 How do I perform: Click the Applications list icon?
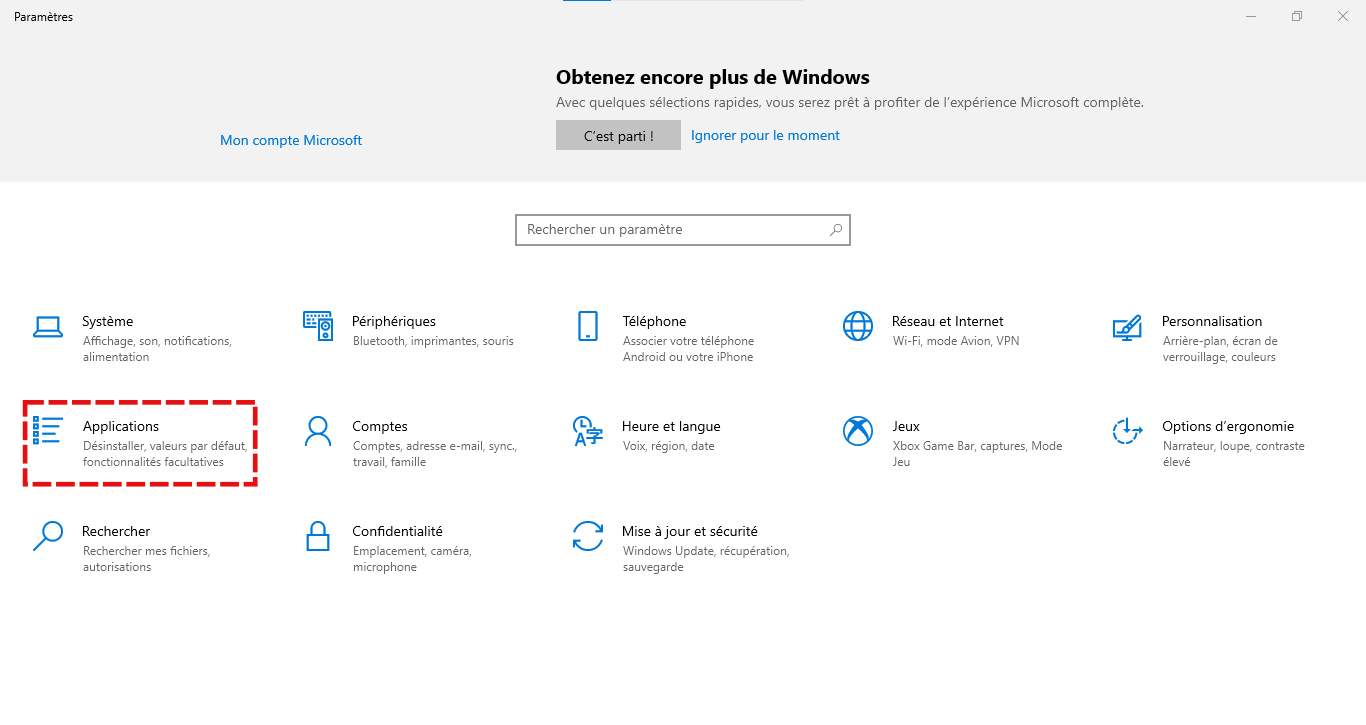click(x=47, y=431)
